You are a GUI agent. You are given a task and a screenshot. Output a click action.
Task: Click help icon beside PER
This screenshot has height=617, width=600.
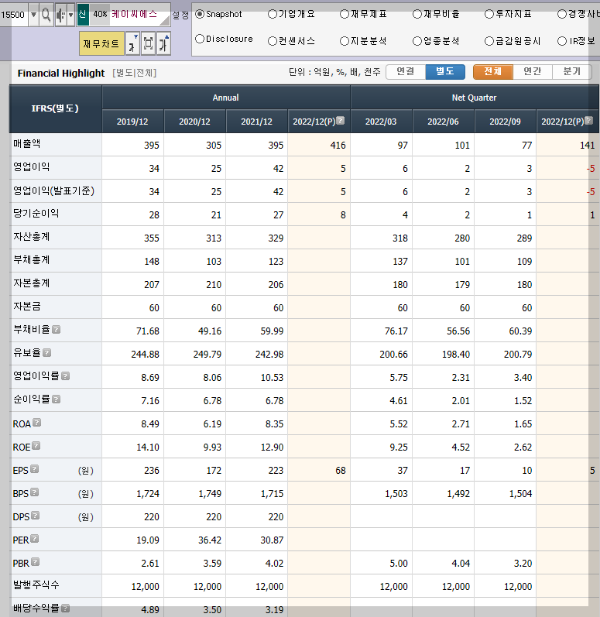click(35, 538)
